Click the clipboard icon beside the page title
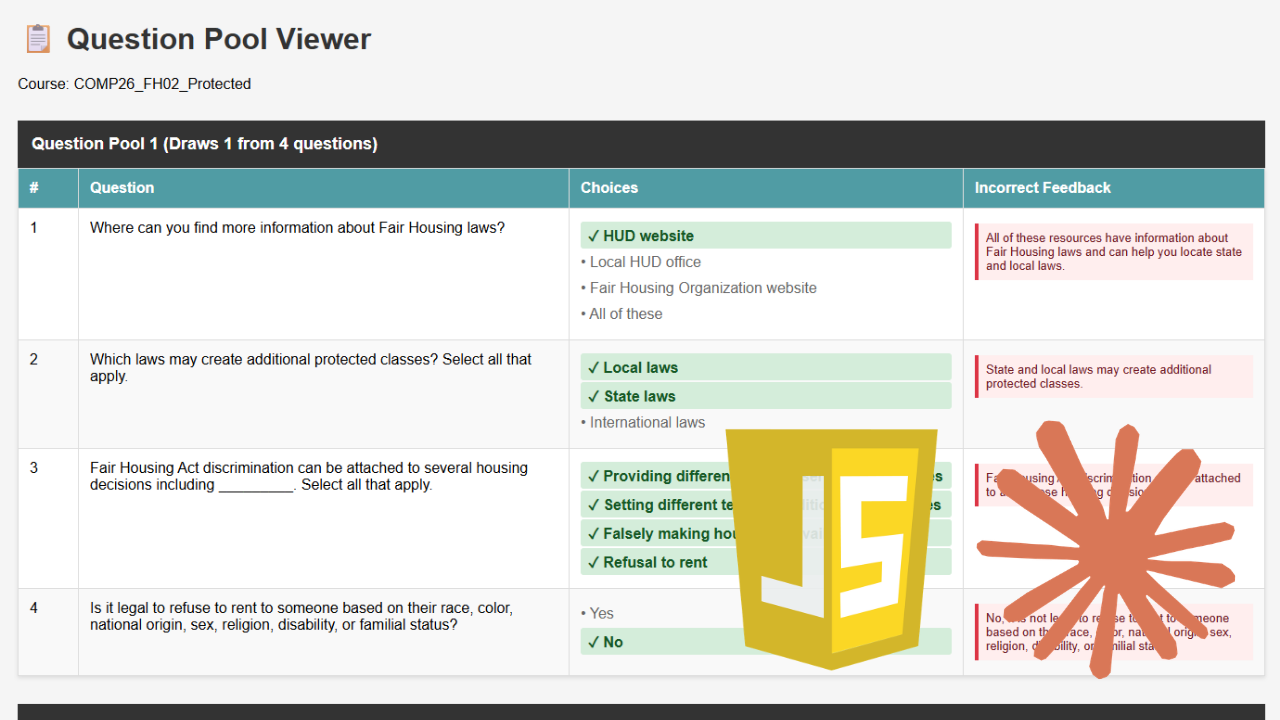 [x=37, y=38]
